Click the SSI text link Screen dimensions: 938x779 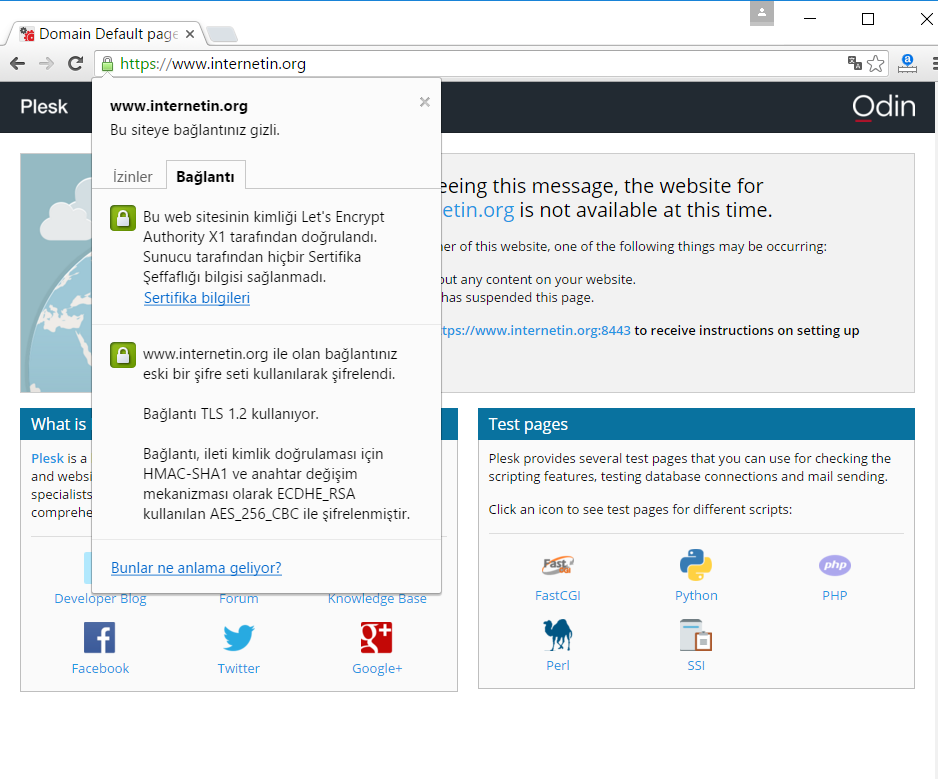(x=696, y=665)
